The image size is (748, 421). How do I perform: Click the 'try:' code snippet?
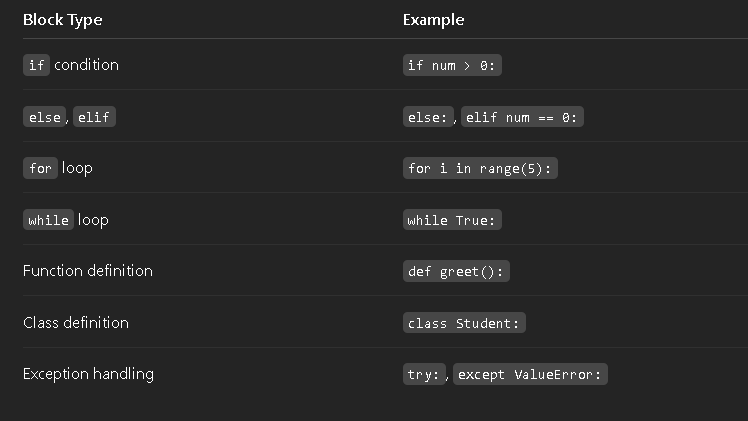[x=423, y=374]
